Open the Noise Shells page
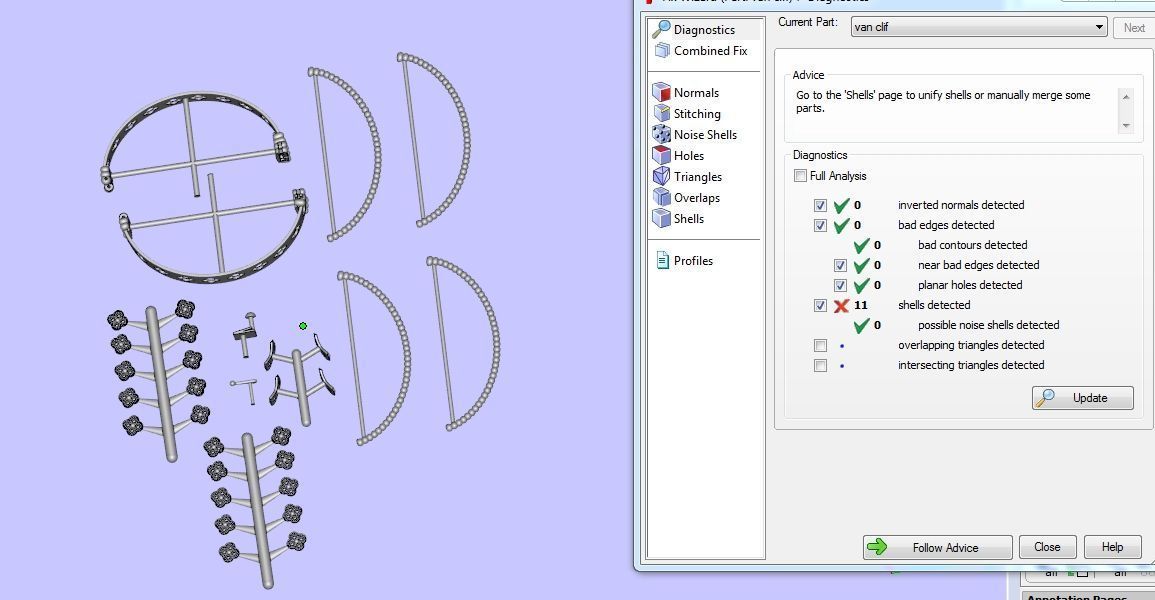 [705, 135]
